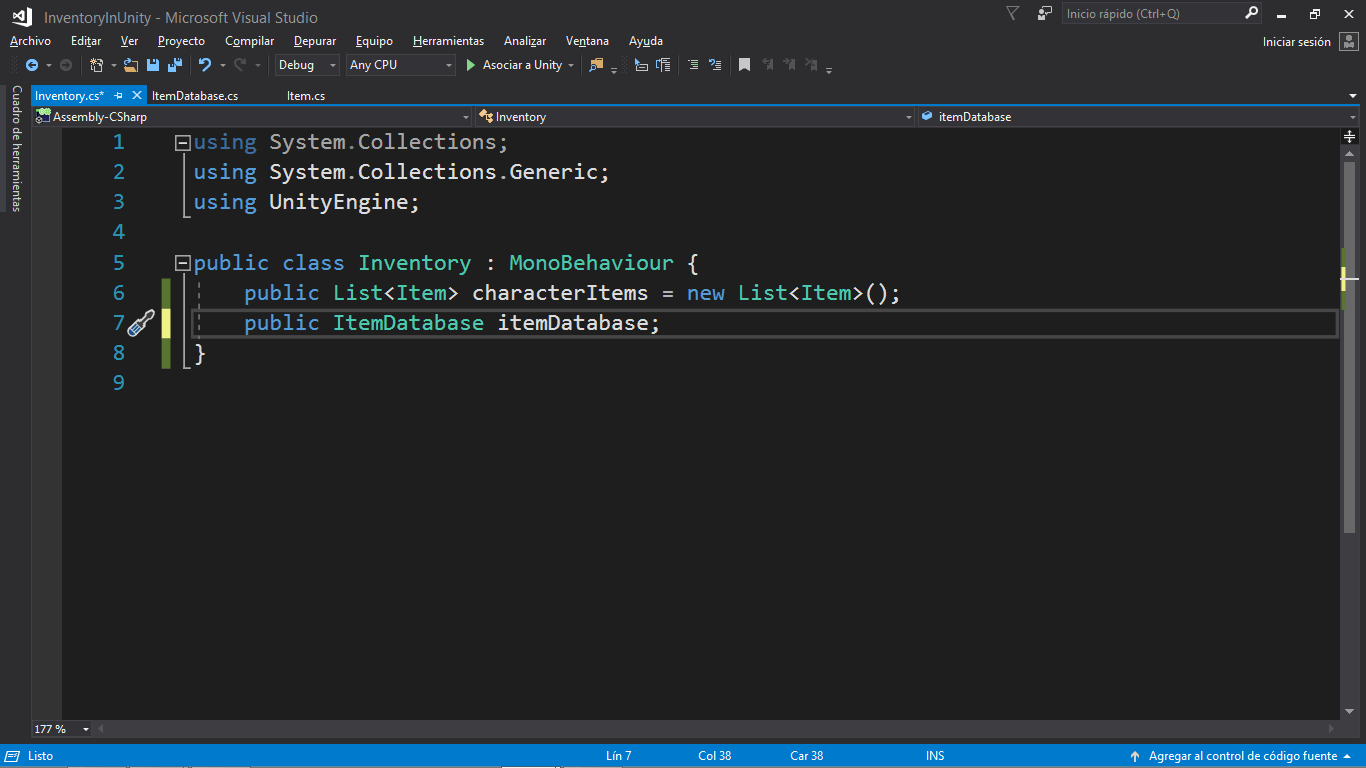Uncomment the selected lines icon
This screenshot has width=1366, height=768.
[x=715, y=65]
